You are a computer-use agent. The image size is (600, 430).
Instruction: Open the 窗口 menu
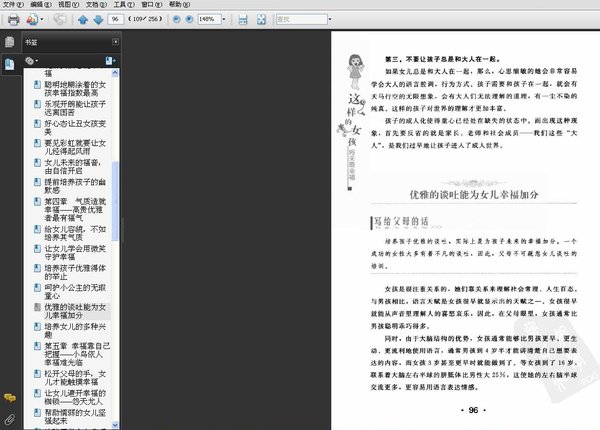[x=152, y=5]
